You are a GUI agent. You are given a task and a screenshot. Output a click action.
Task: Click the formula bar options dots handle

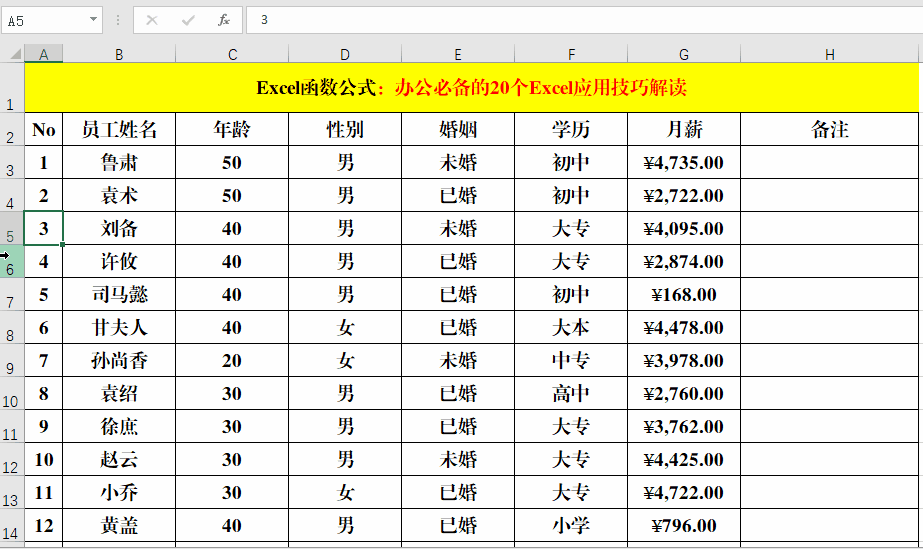tap(118, 21)
